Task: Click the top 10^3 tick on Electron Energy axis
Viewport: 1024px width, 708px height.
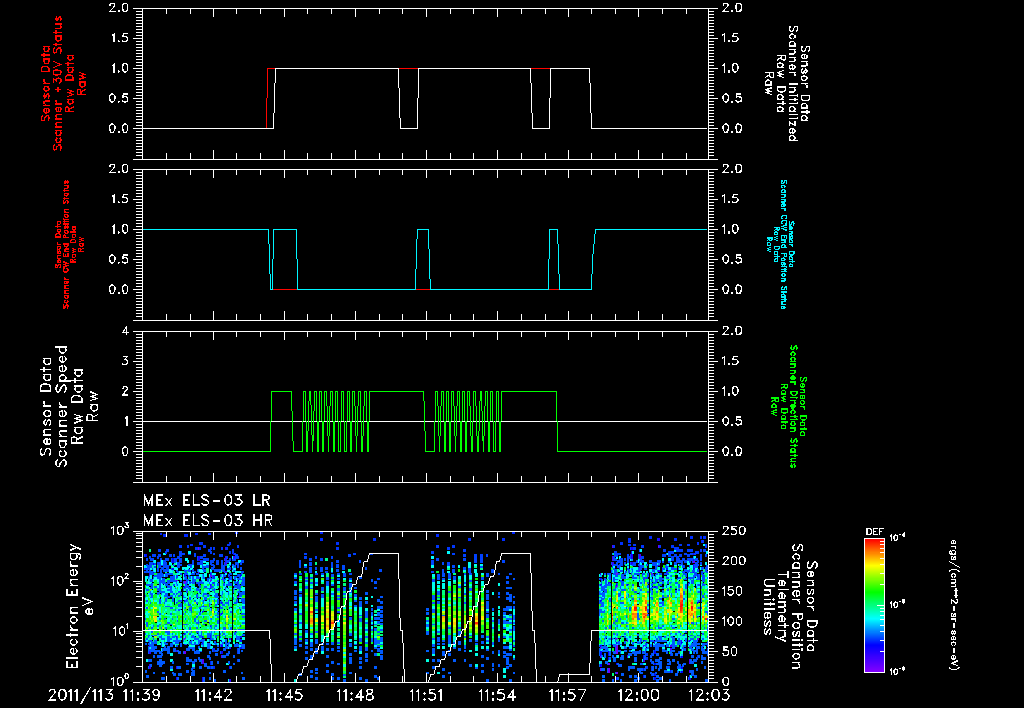Action: point(120,530)
